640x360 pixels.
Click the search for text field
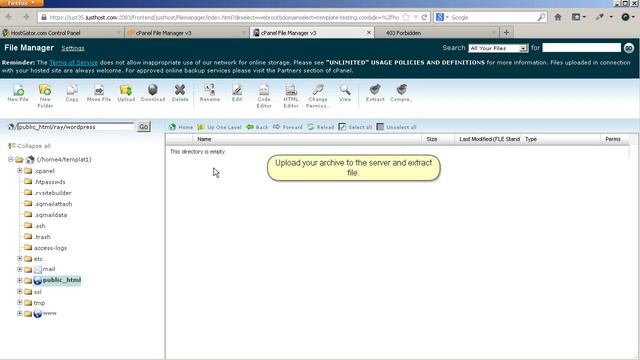pyautogui.click(x=581, y=48)
